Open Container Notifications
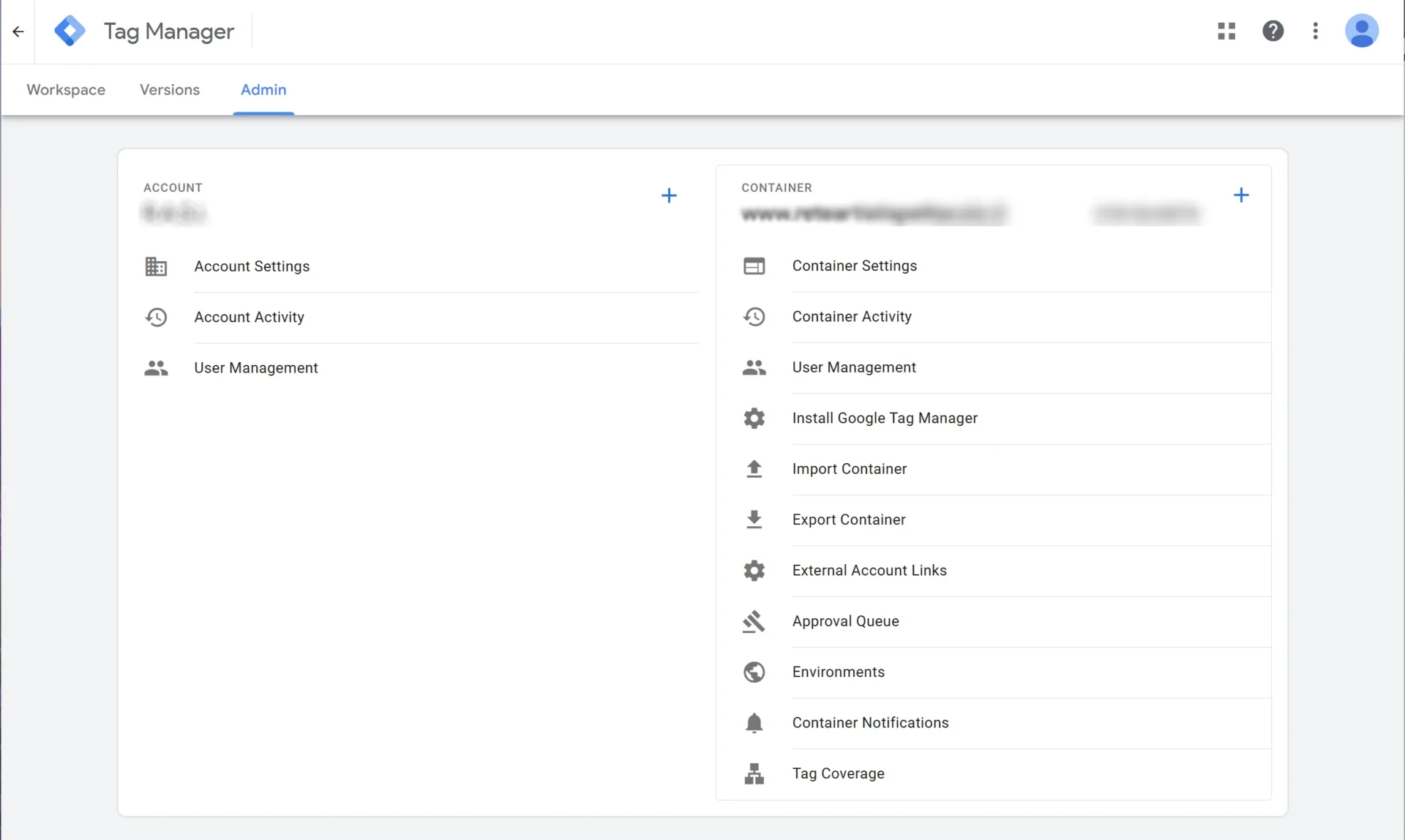Image resolution: width=1405 pixels, height=840 pixels. click(870, 722)
